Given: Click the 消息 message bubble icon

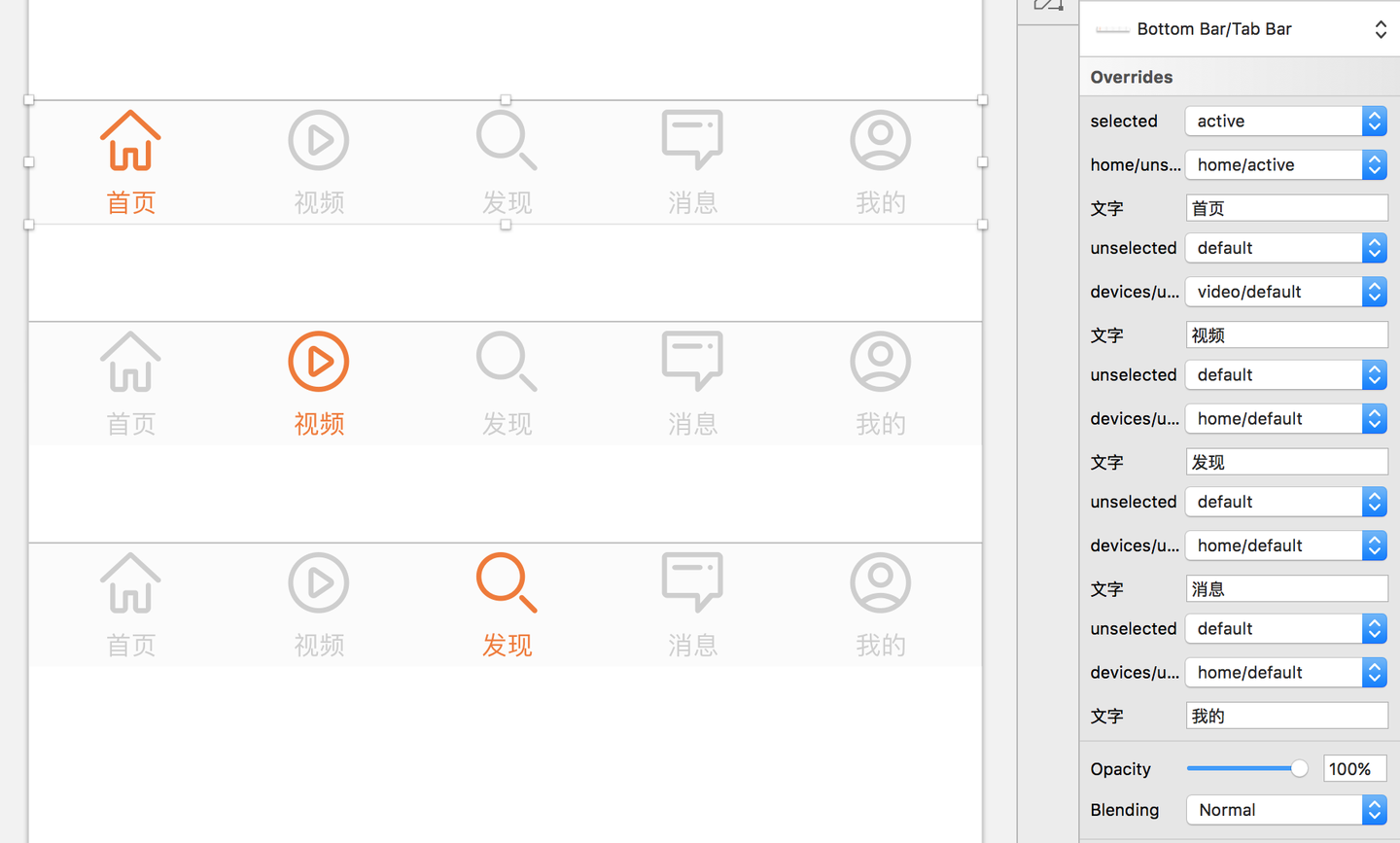Looking at the screenshot, I should (692, 139).
